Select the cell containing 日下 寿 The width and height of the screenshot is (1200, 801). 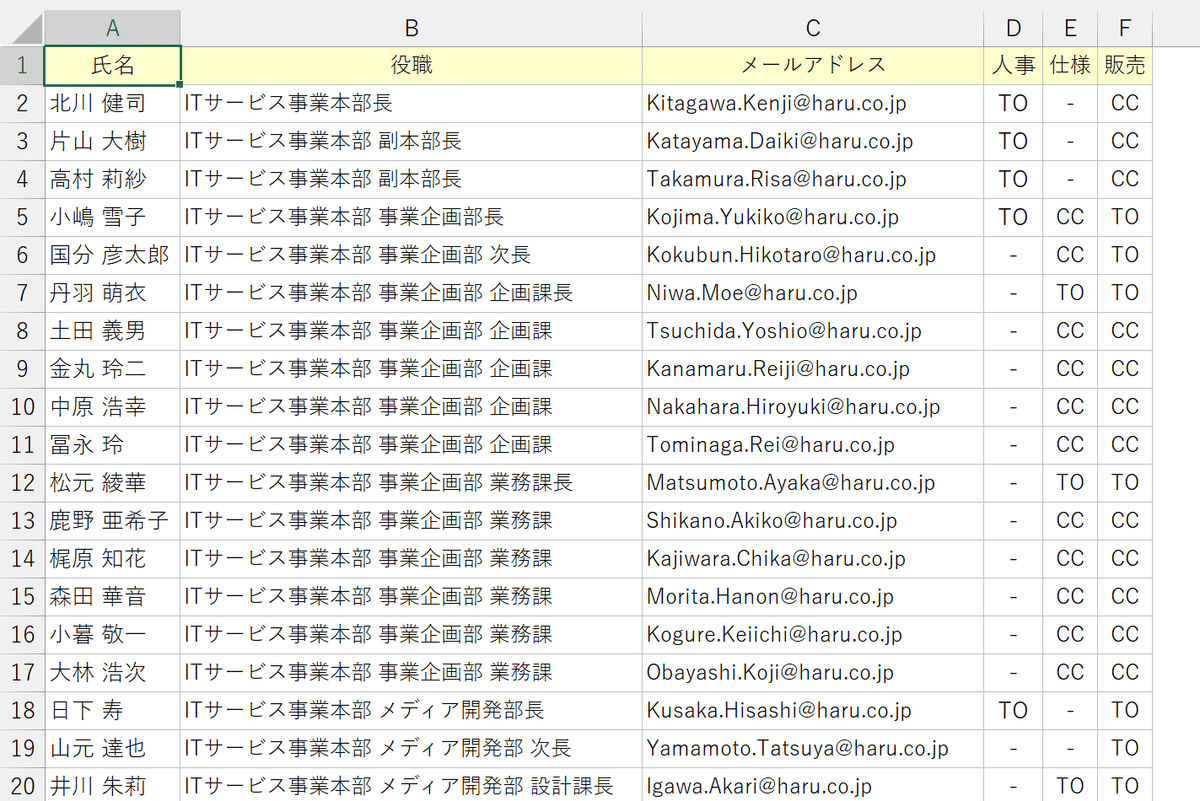pyautogui.click(x=113, y=711)
